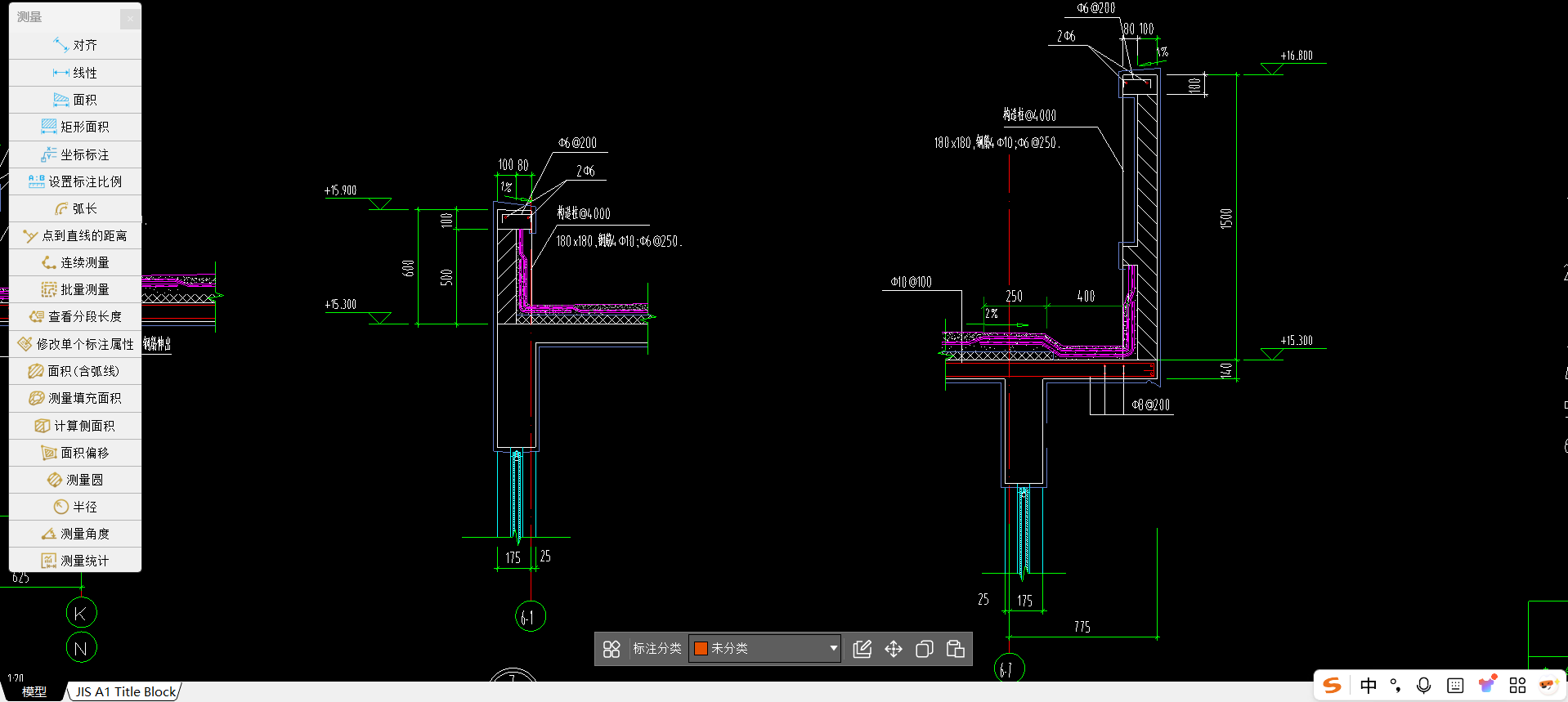This screenshot has height=702, width=1568.
Task: Click the +15.900 elevation label
Action: pyautogui.click(x=341, y=190)
